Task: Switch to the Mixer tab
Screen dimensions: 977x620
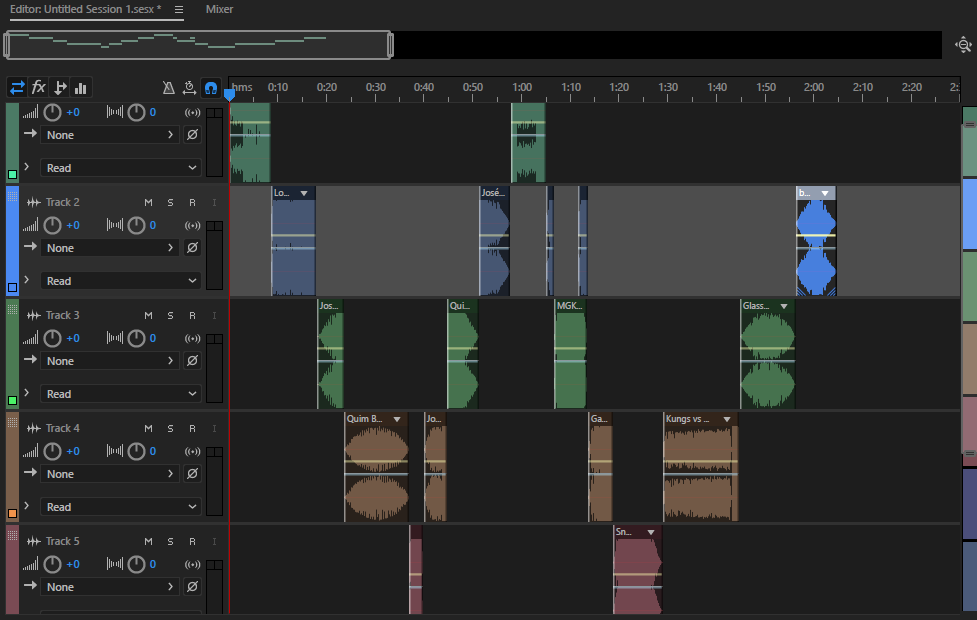Action: pos(219,9)
